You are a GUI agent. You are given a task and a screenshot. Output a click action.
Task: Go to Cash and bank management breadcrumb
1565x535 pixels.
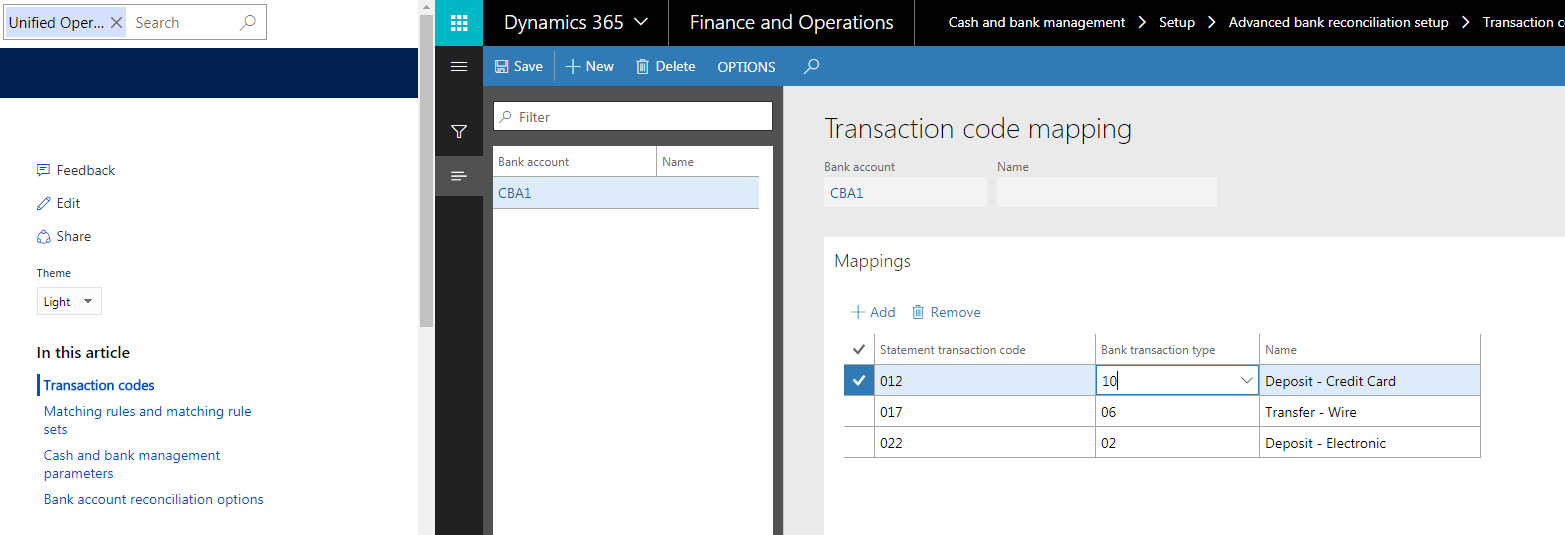point(1036,22)
